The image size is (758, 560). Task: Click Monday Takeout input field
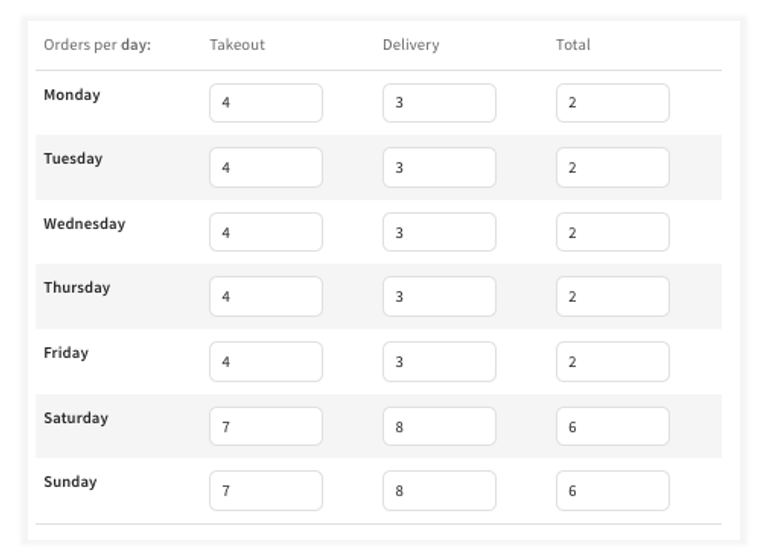click(265, 103)
